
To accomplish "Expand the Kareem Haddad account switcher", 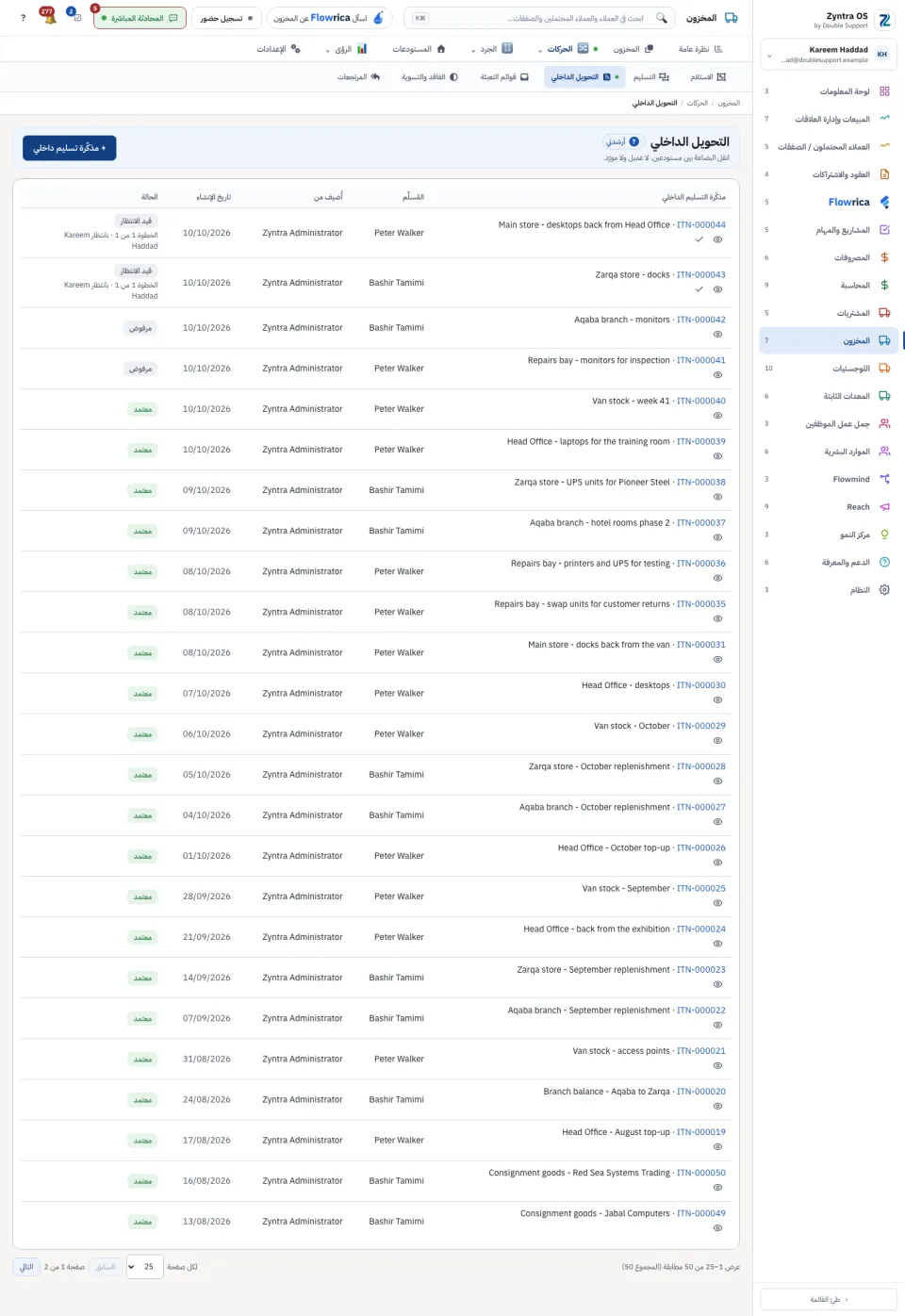I will pyautogui.click(x=829, y=55).
